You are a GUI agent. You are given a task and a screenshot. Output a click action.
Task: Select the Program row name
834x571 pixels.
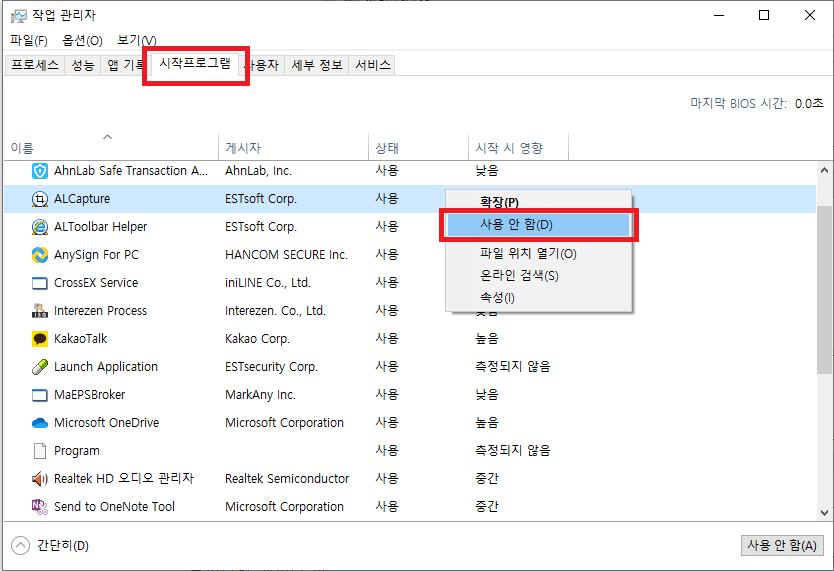point(77,451)
